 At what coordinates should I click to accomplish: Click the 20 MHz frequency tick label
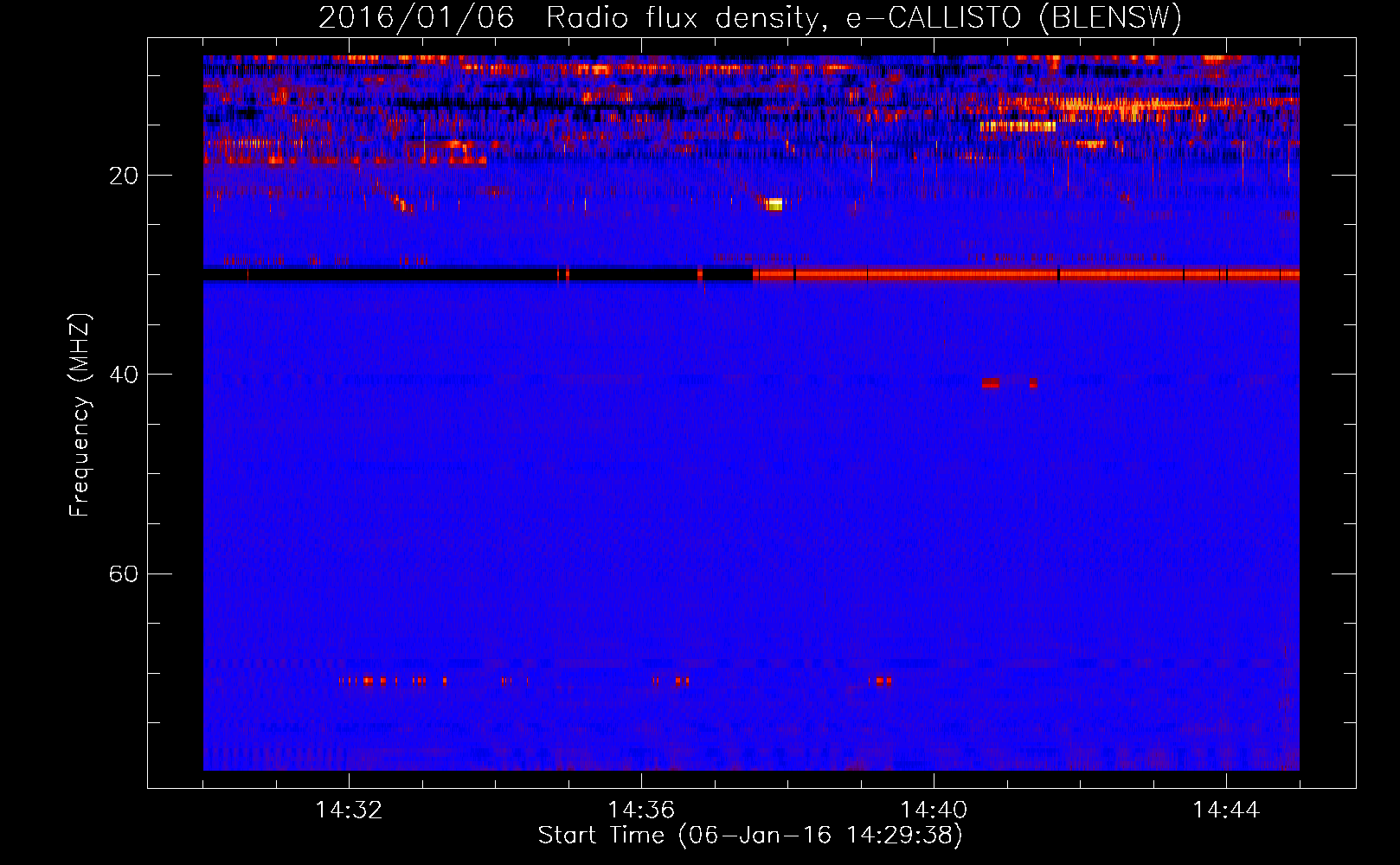(124, 176)
